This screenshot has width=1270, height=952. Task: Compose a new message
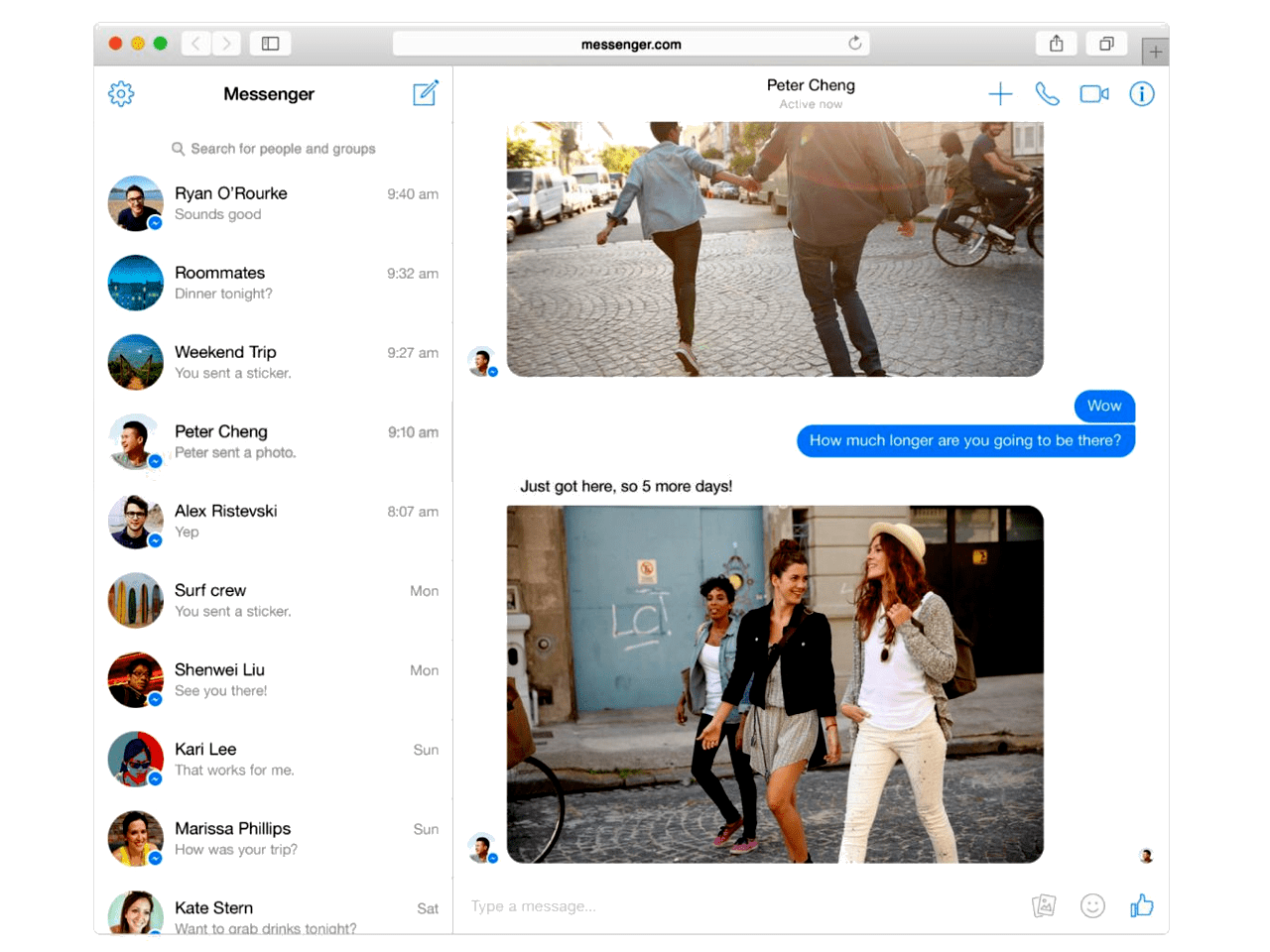tap(426, 92)
